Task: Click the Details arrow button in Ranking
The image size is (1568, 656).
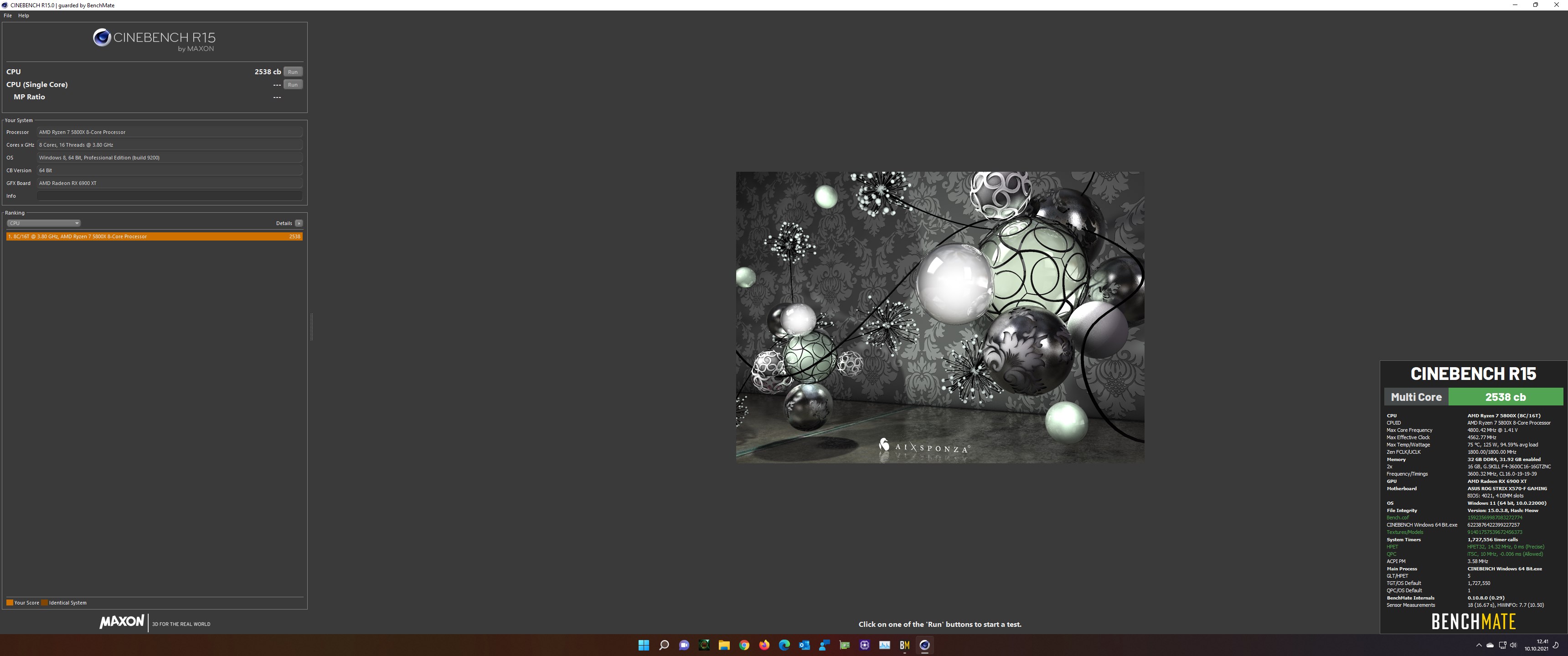Action: [x=299, y=223]
